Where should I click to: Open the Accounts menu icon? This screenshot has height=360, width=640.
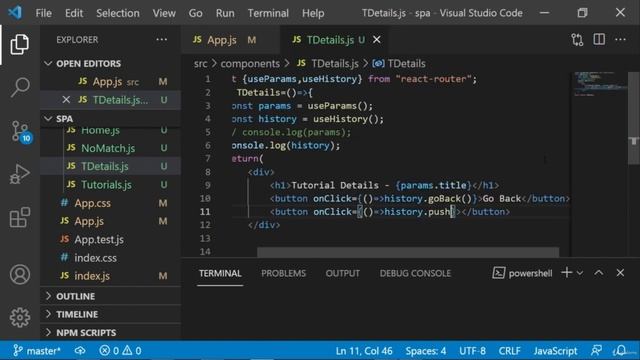click(x=20, y=274)
